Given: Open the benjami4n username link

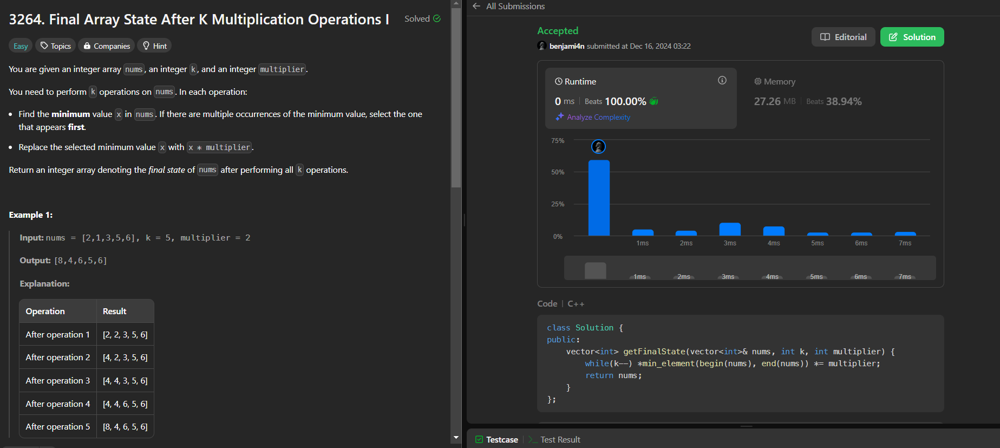Looking at the screenshot, I should click(569, 46).
